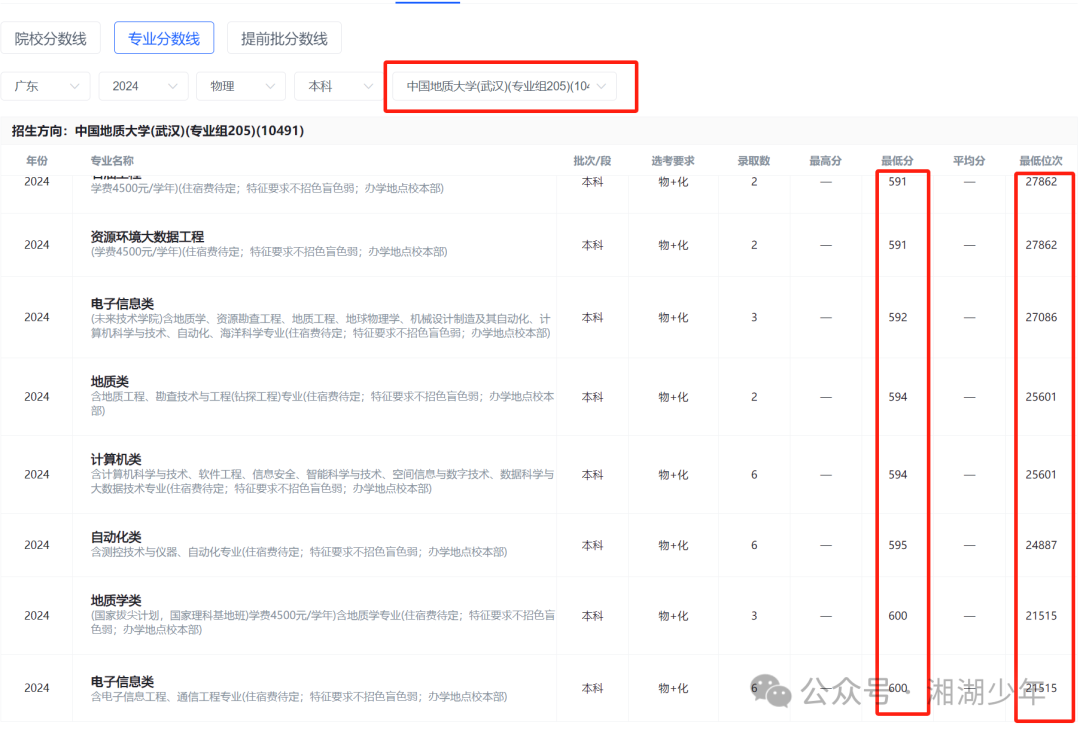The width and height of the screenshot is (1080, 735).
Task: Click the 选考要求 column header
Action: pyautogui.click(x=673, y=161)
